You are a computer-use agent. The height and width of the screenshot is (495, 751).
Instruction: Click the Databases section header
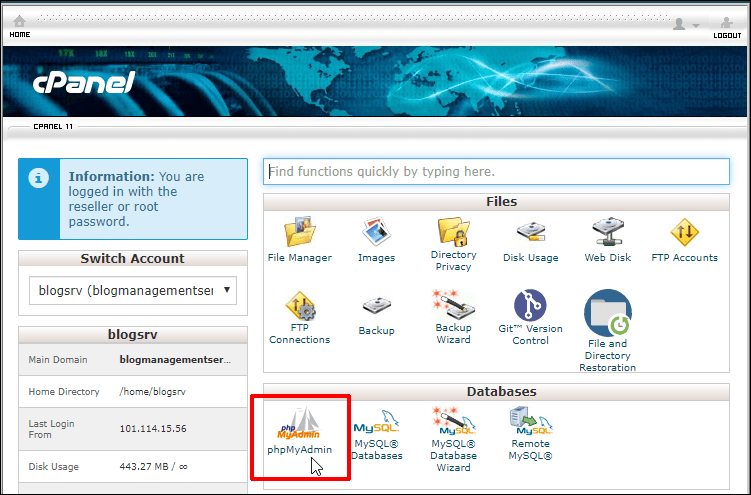[x=496, y=392]
